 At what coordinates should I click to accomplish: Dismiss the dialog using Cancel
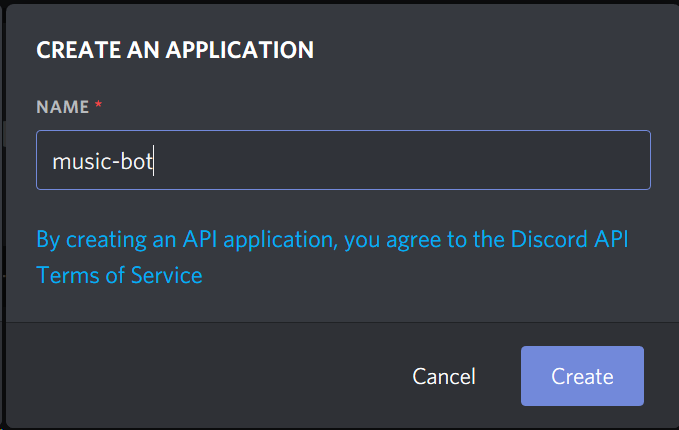(x=444, y=376)
